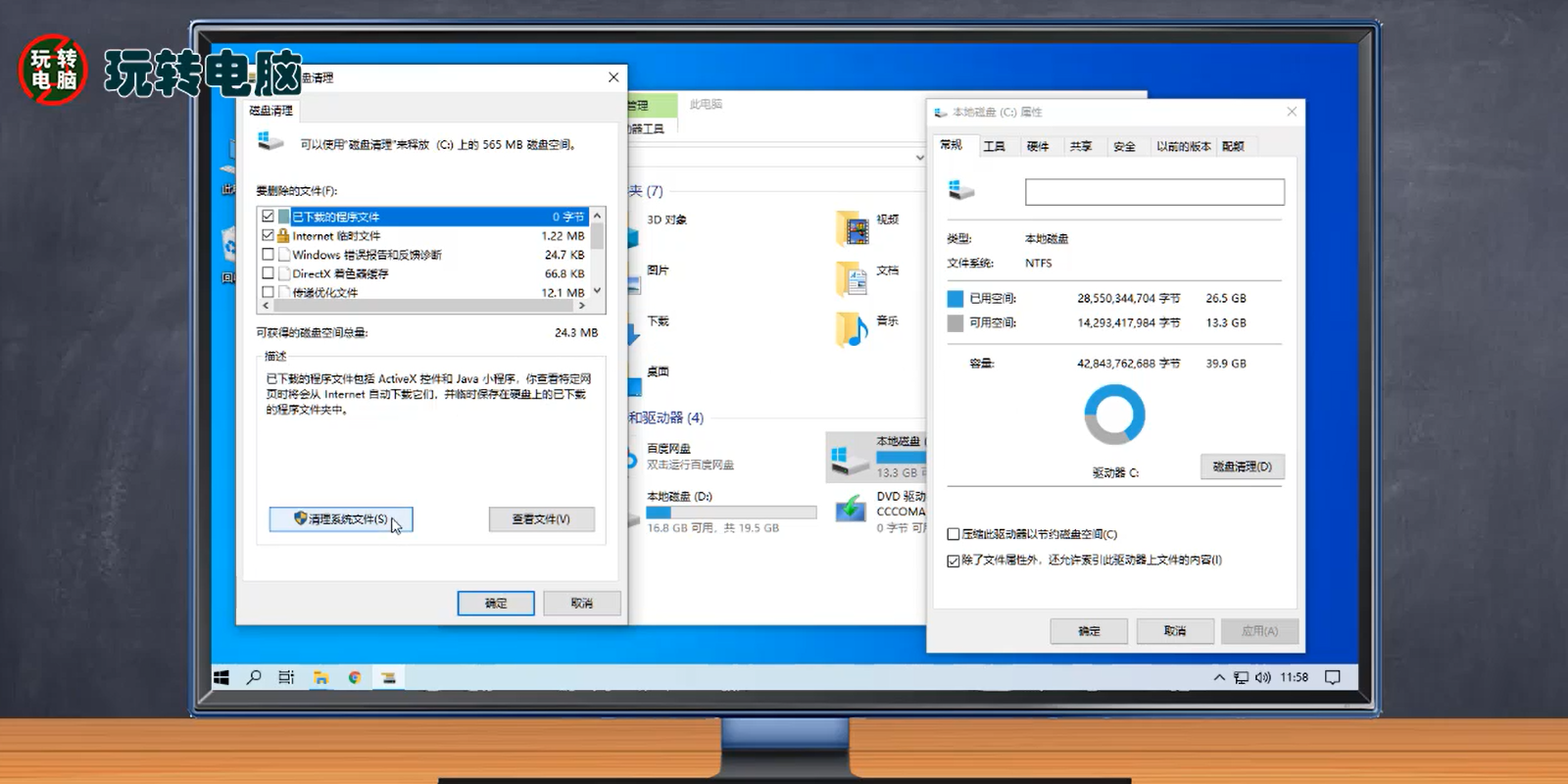Image resolution: width=1568 pixels, height=784 pixels.
Task: Click the drive icon in Disk Cleanup header
Action: coord(270,142)
